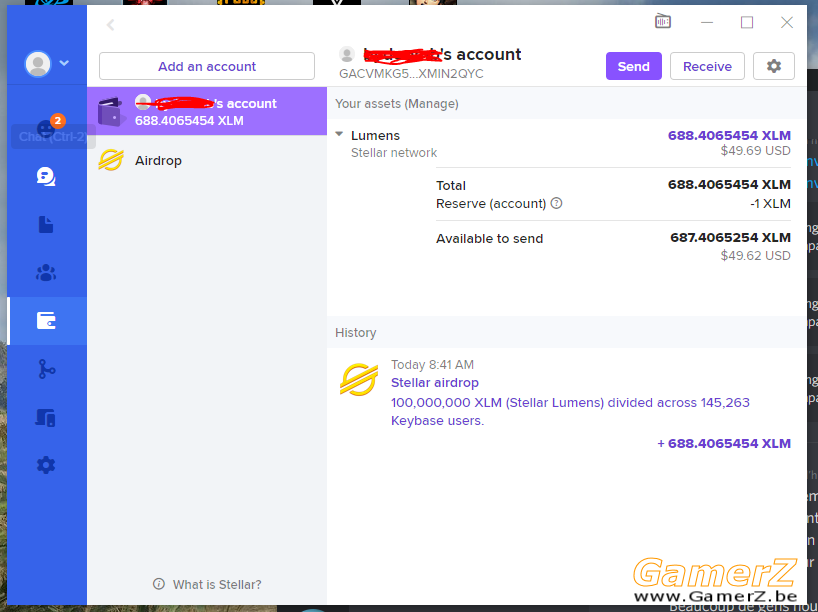
Task: Click Your assets (Manage)
Action: (396, 104)
